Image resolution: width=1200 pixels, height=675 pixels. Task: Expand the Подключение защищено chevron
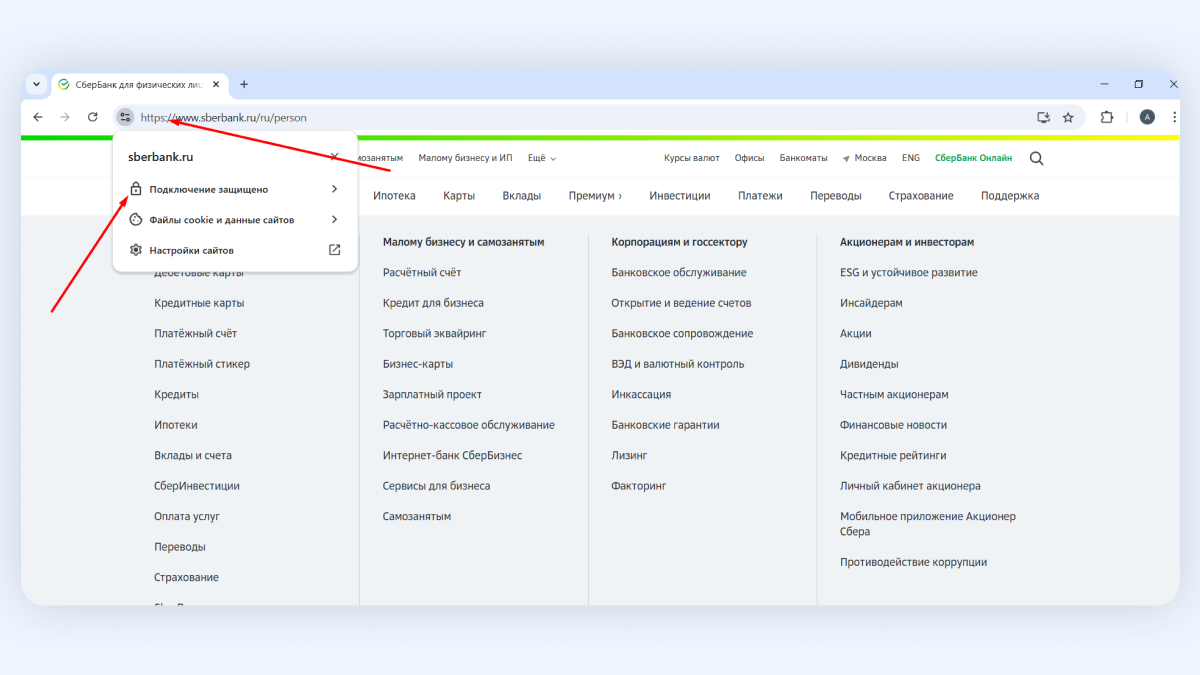[335, 189]
